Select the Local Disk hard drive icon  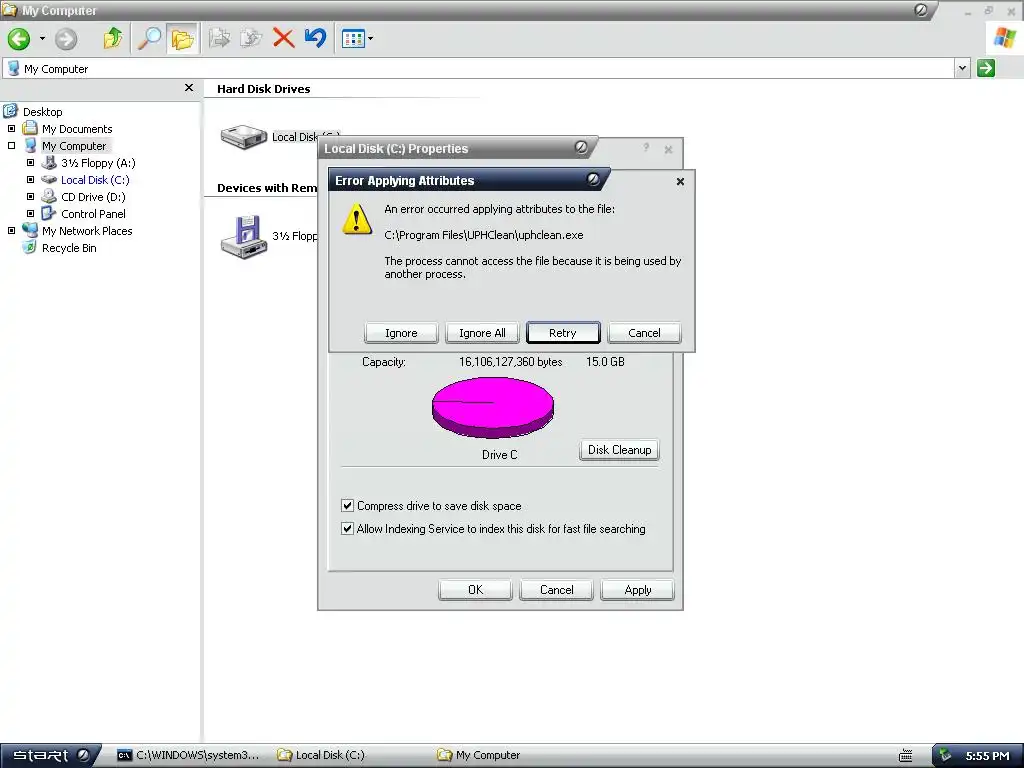pos(244,137)
